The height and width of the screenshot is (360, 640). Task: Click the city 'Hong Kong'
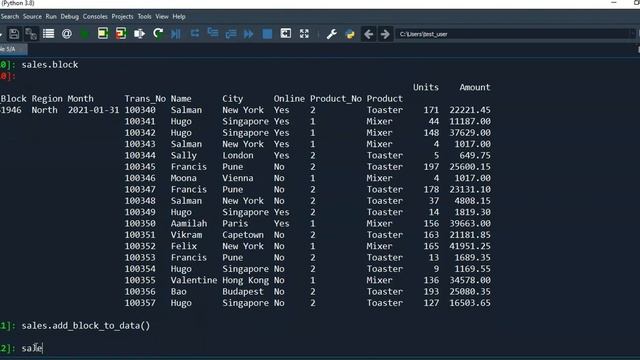click(x=245, y=280)
